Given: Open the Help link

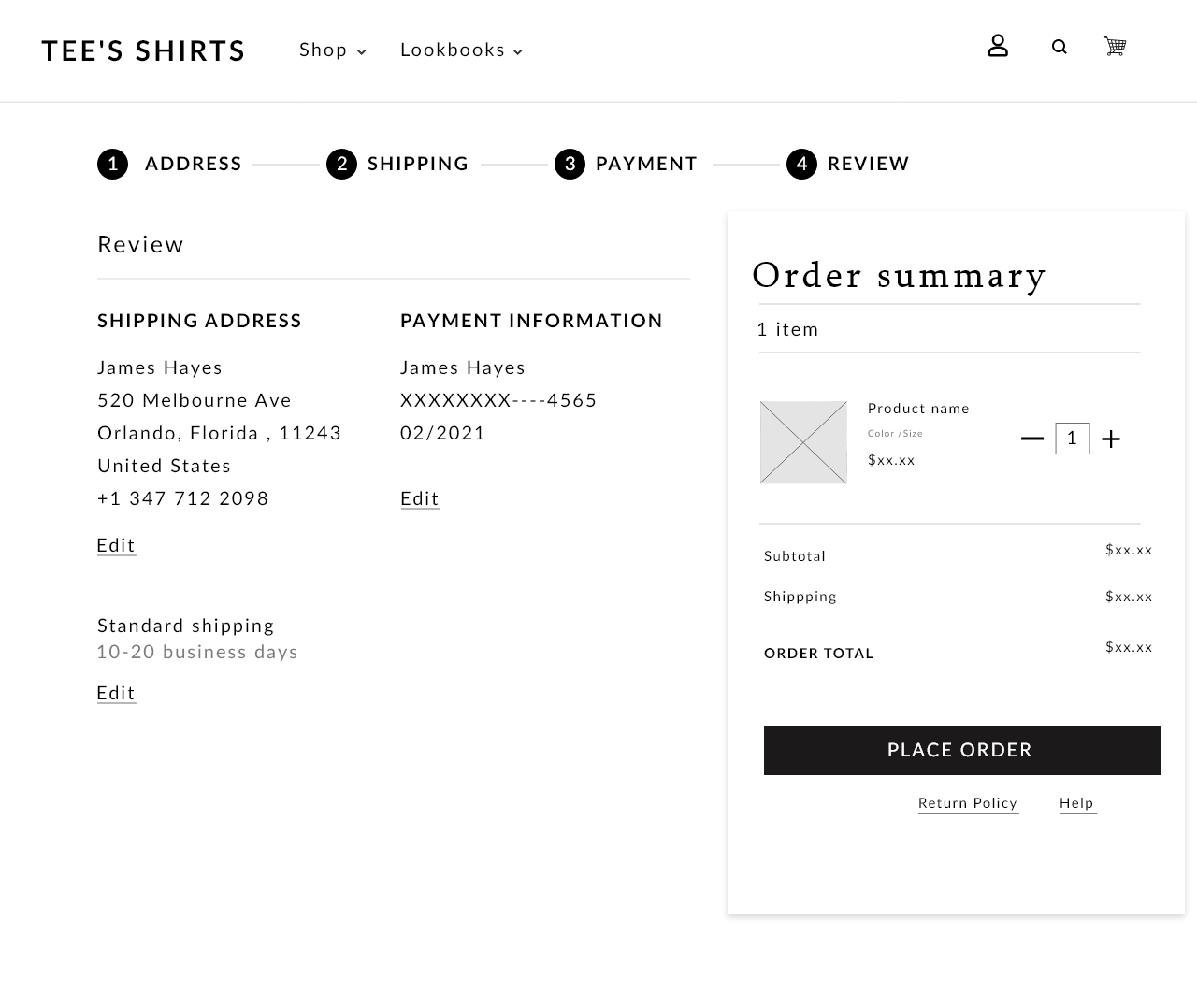Looking at the screenshot, I should 1077,803.
